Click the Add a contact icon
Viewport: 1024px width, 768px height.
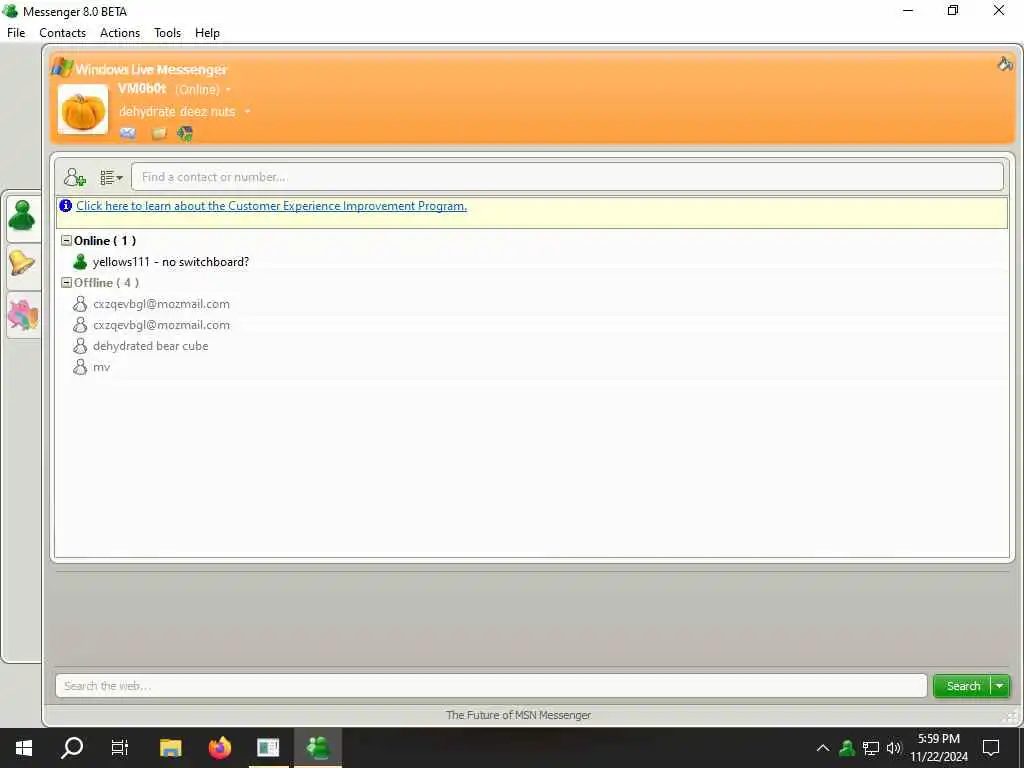pyautogui.click(x=74, y=177)
